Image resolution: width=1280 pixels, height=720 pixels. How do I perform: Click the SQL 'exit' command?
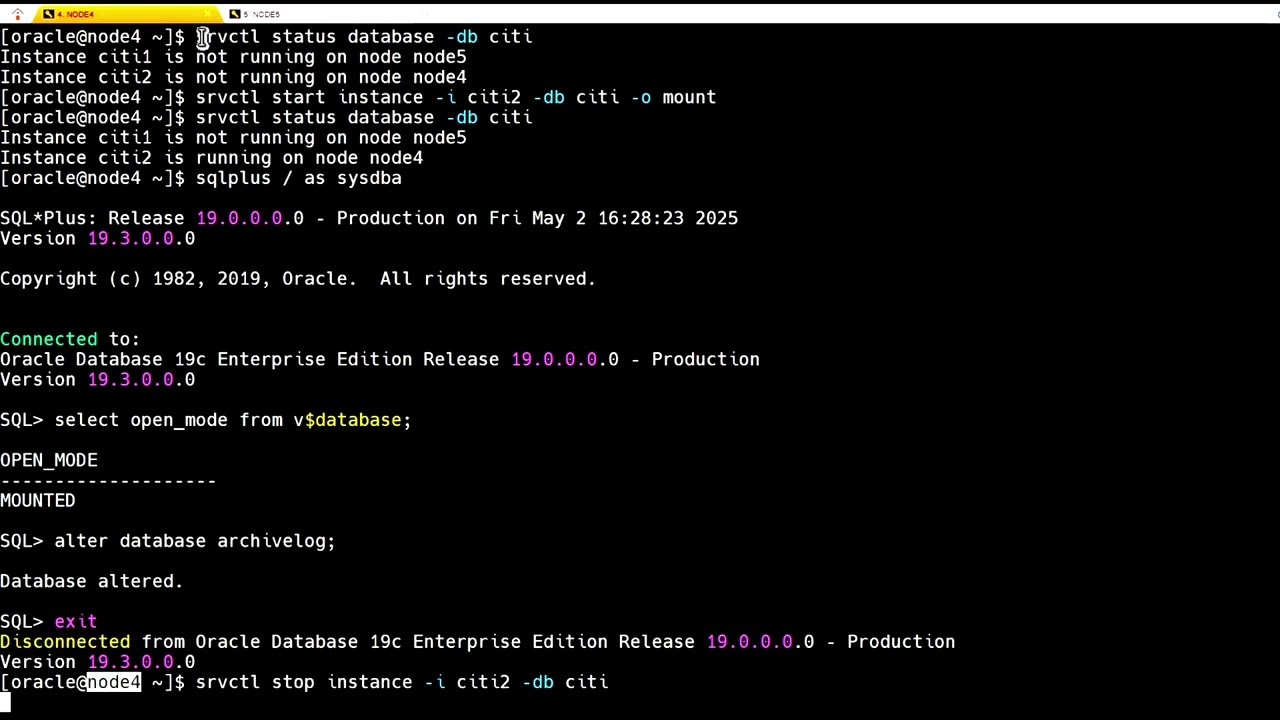(76, 621)
